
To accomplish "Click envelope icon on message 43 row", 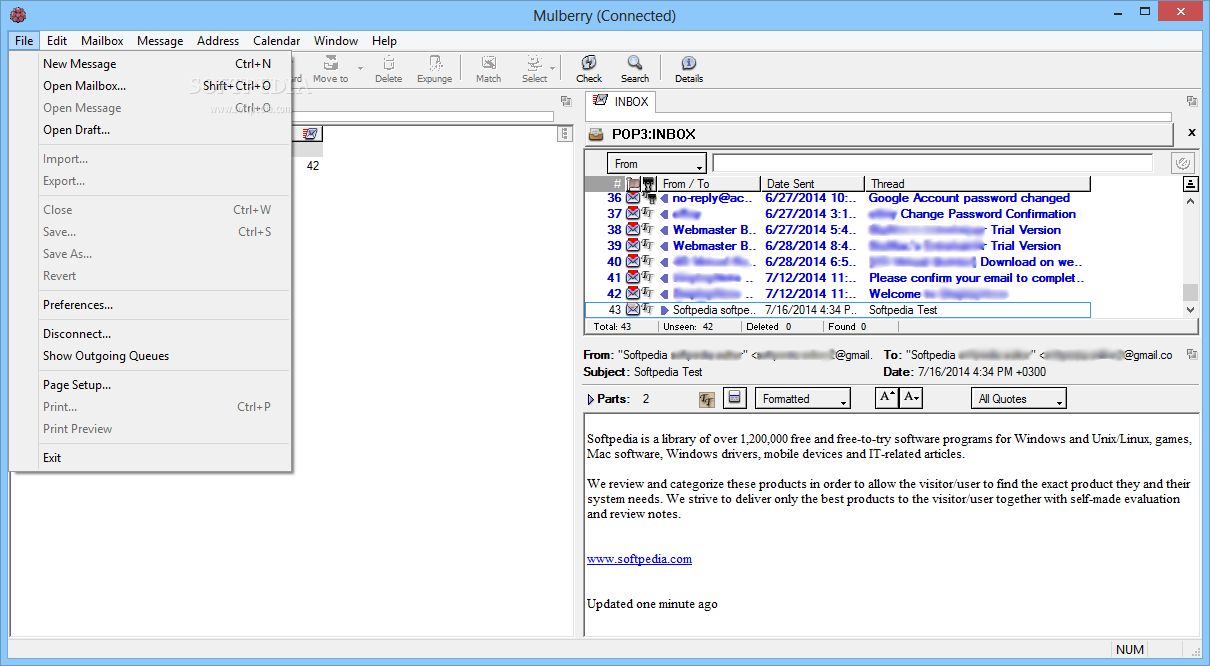I will coord(633,310).
